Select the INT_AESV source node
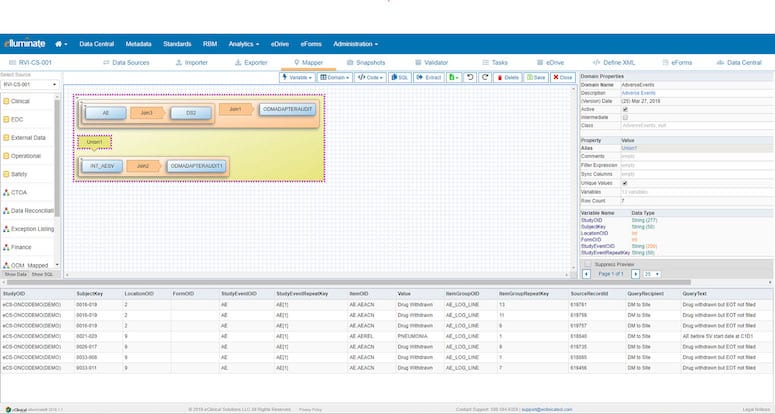This screenshot has height=414, width=775. click(102, 166)
